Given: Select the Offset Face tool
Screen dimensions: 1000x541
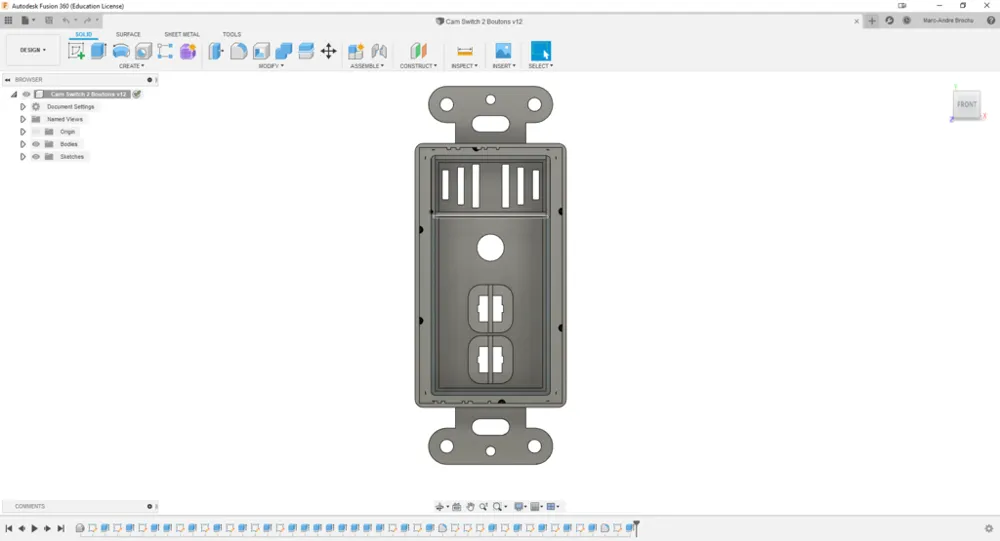Looking at the screenshot, I should [306, 51].
